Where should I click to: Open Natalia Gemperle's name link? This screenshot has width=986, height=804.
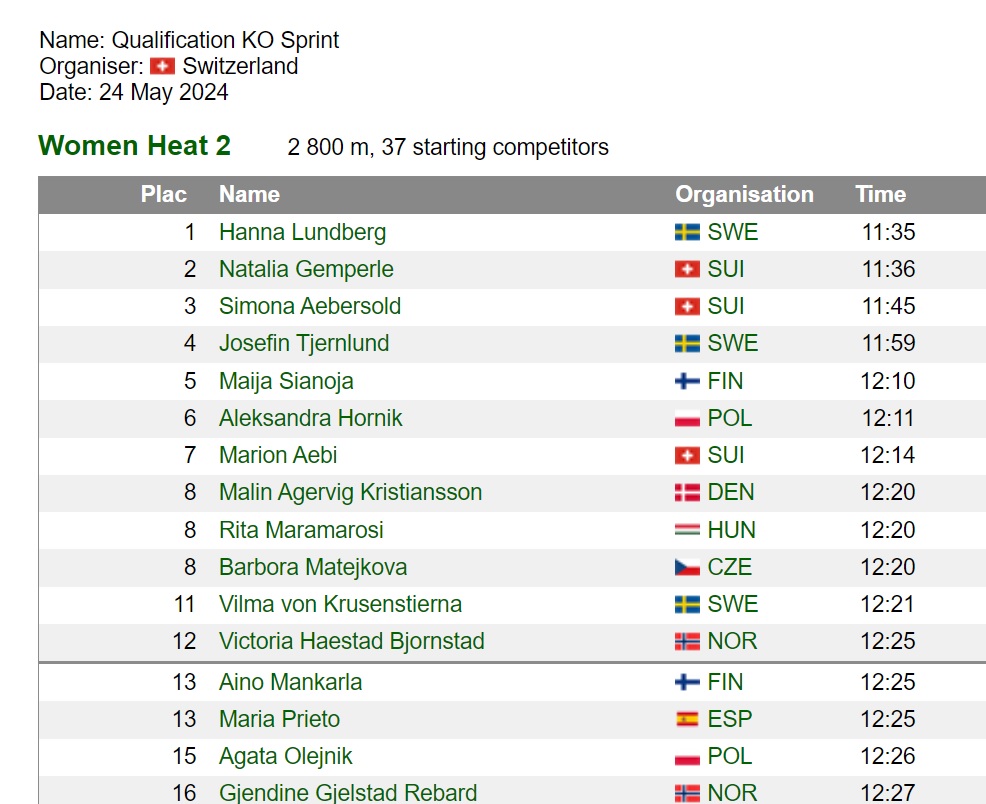[306, 269]
